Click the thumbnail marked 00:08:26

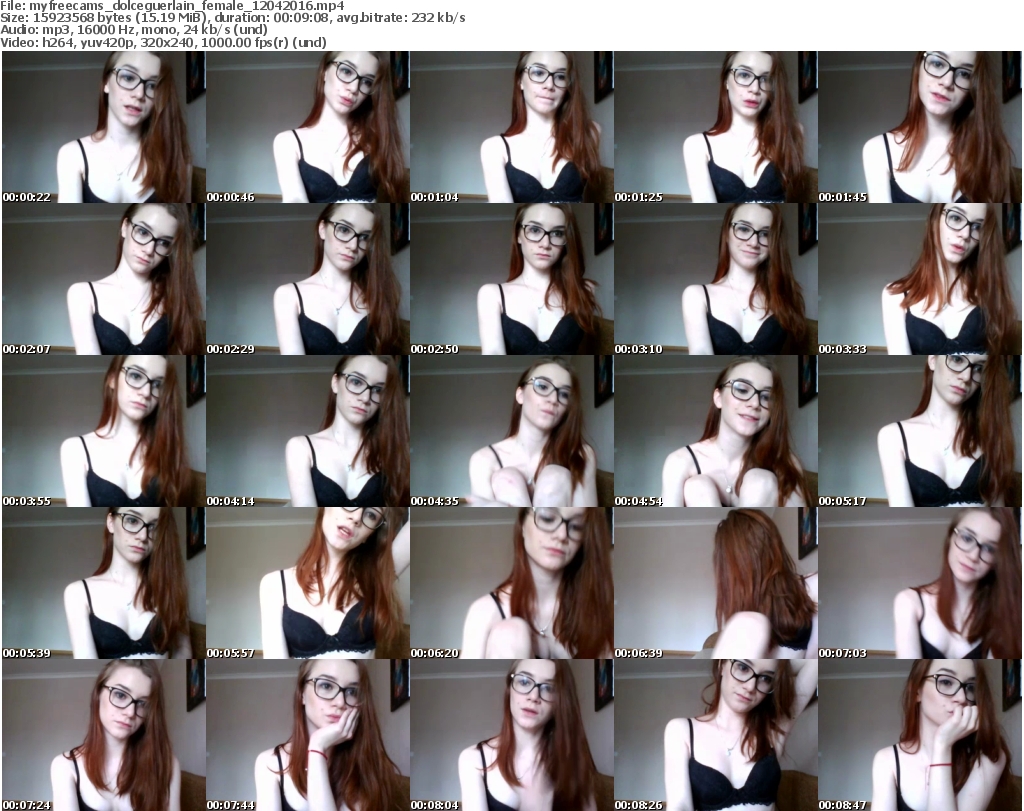click(716, 735)
